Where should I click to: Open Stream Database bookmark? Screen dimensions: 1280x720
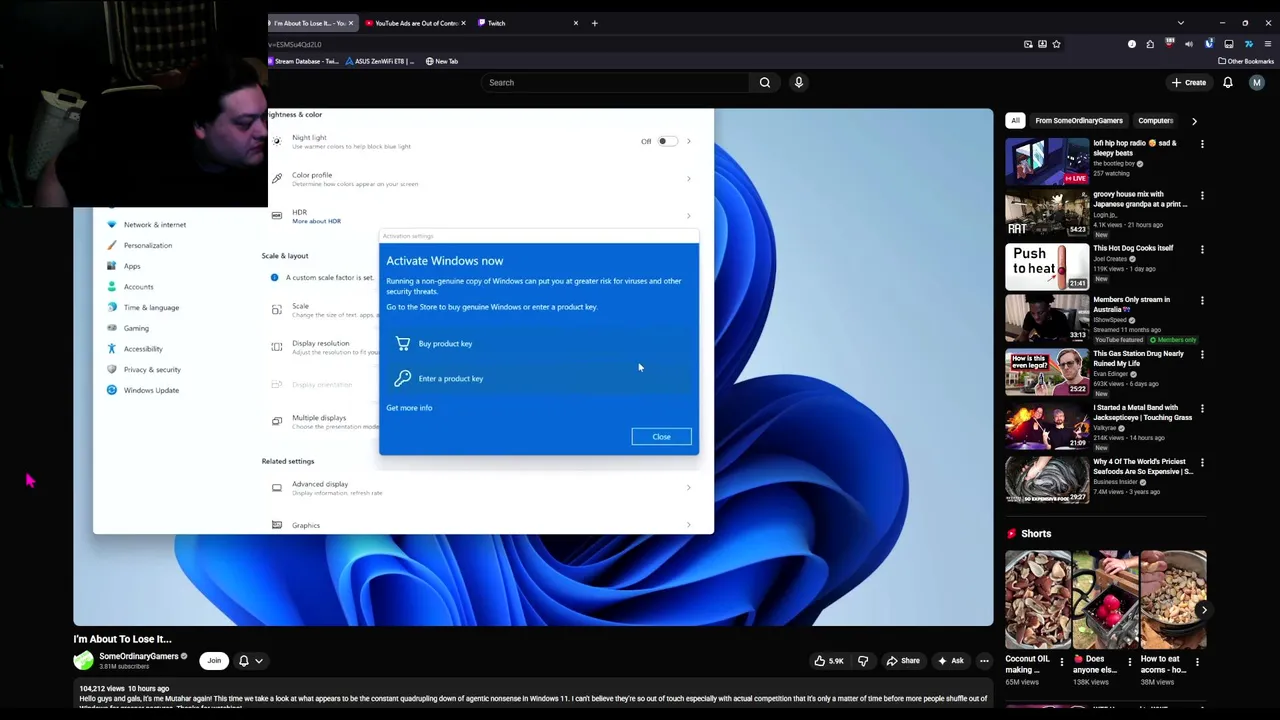(303, 61)
